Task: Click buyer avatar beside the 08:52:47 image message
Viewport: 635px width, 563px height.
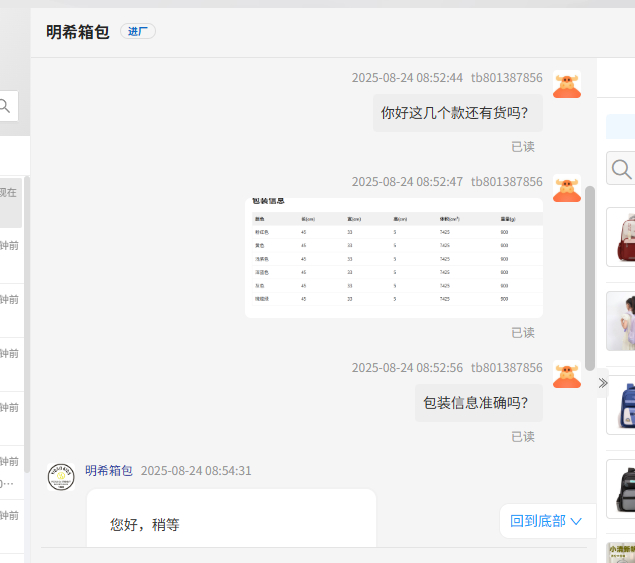Action: [567, 189]
